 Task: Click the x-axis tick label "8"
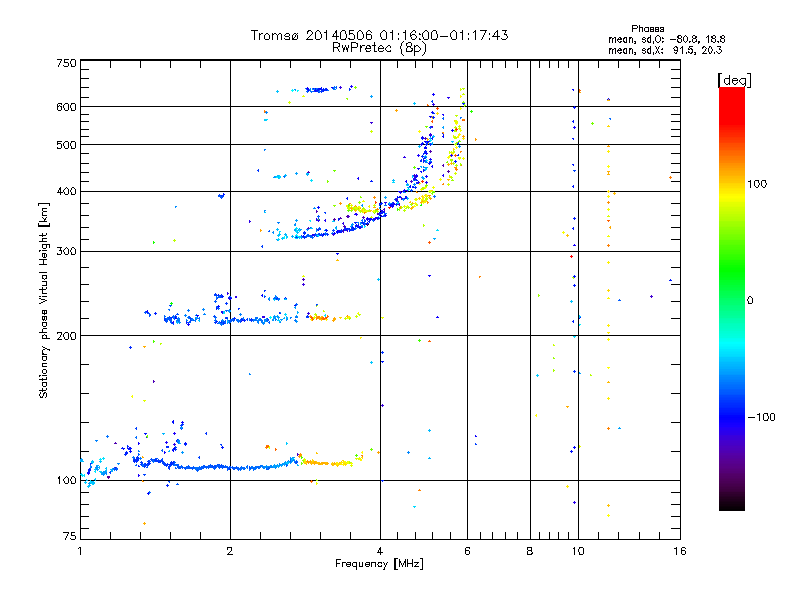click(x=530, y=551)
